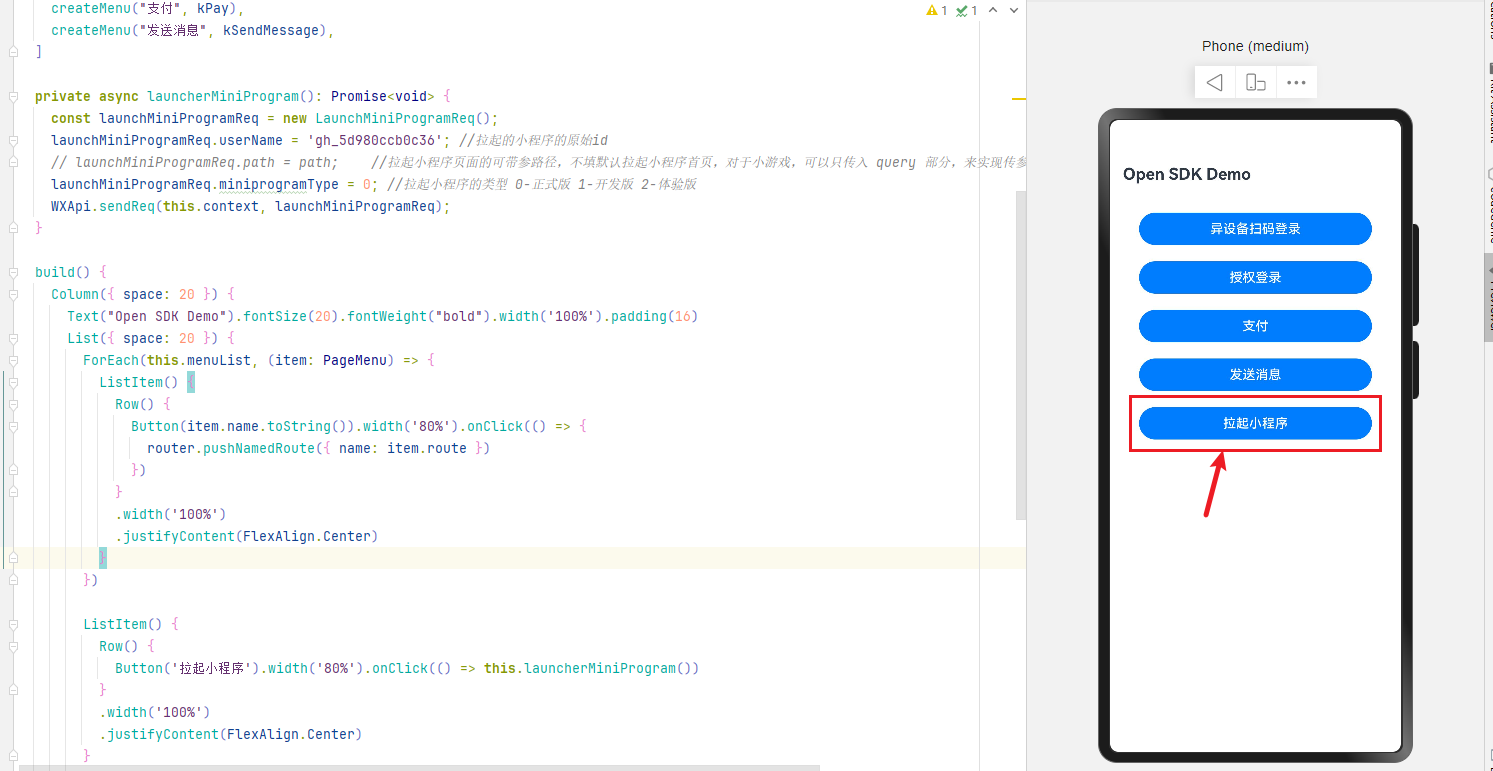Click WXApi.sendReq call line
The height and width of the screenshot is (771, 1493).
click(251, 207)
